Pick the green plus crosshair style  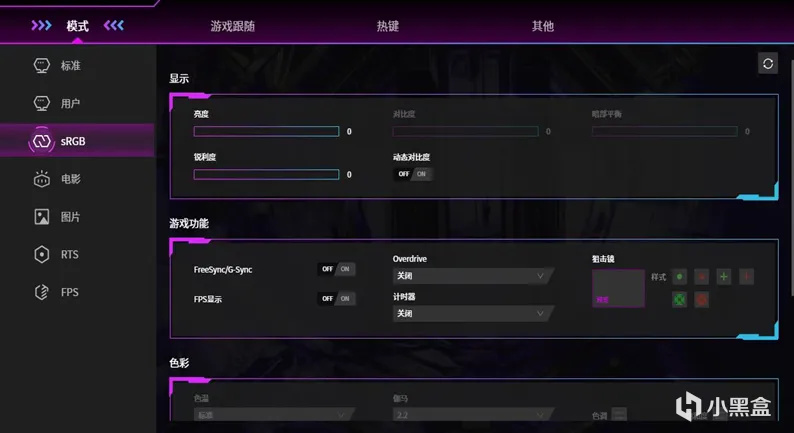coord(724,277)
